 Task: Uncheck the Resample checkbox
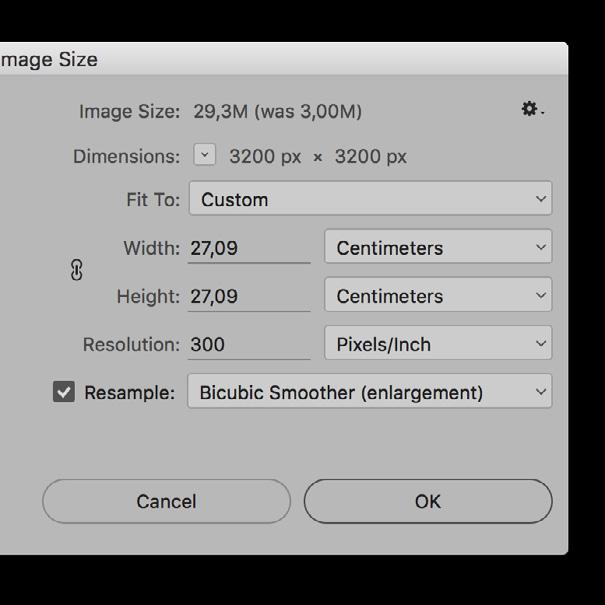64,392
